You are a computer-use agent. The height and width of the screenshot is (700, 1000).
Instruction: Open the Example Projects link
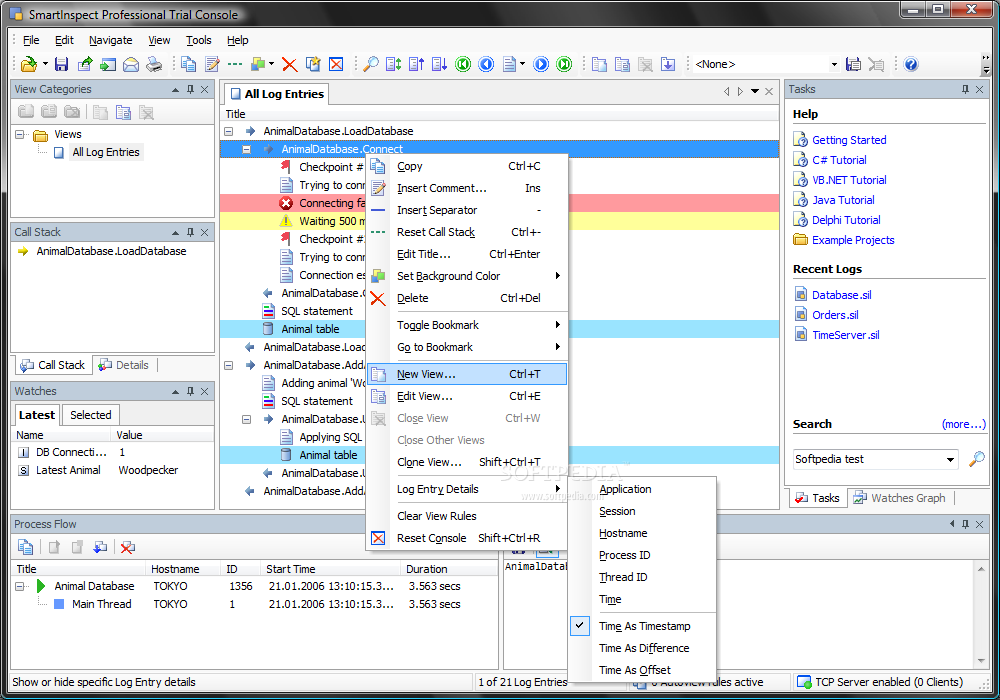(x=853, y=240)
